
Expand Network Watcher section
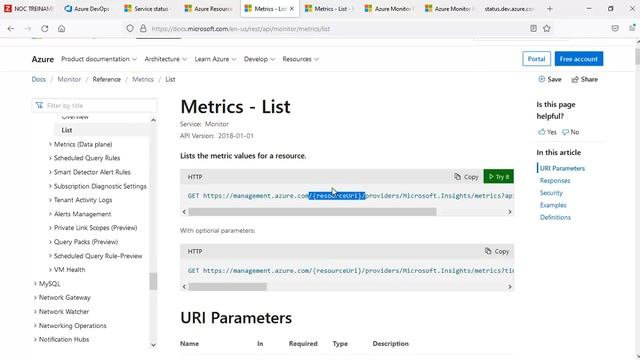[x=35, y=311]
